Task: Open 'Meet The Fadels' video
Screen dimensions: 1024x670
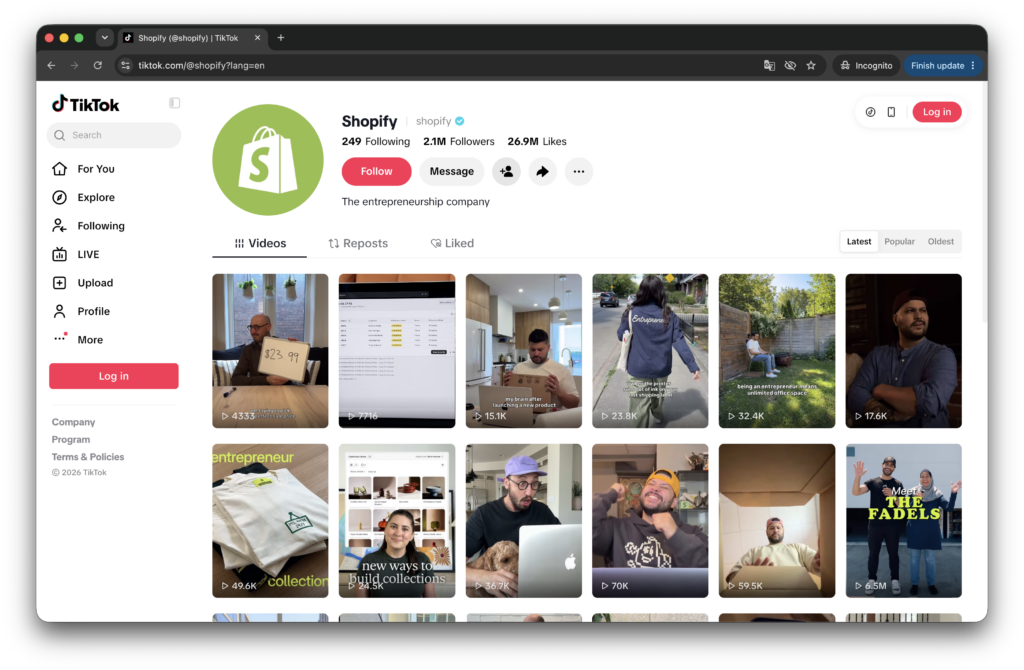Action: pyautogui.click(x=903, y=520)
